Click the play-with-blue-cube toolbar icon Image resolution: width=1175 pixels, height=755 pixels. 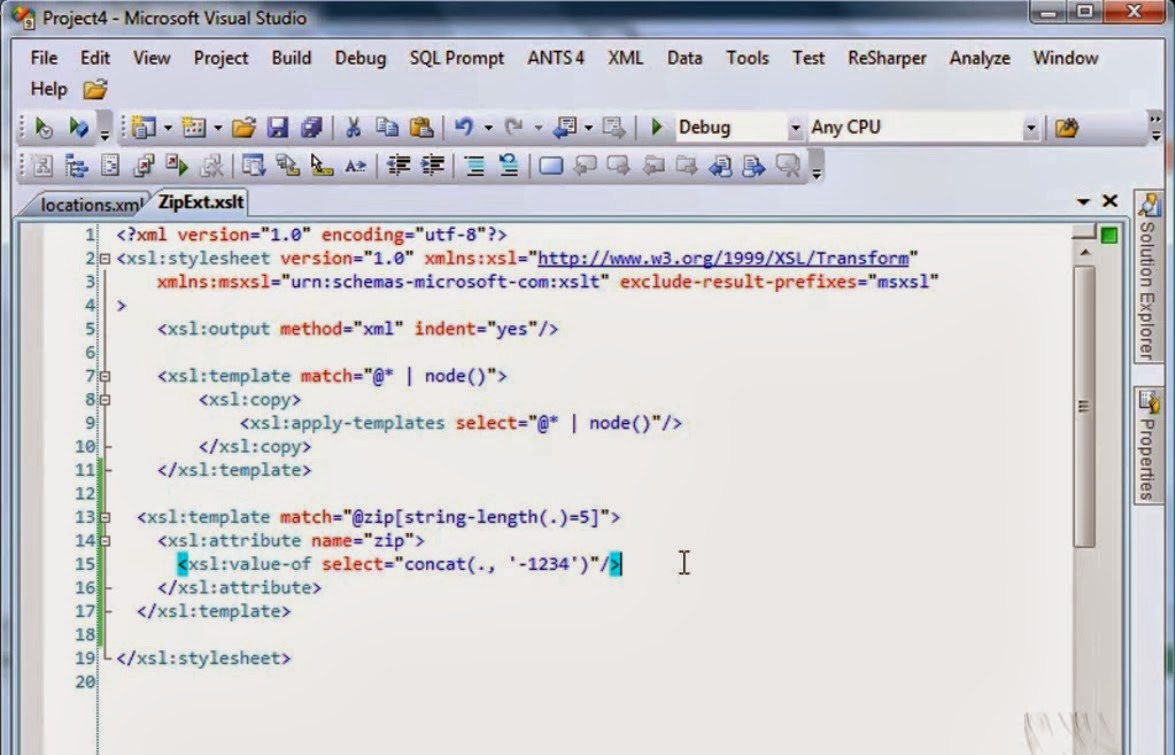click(78, 127)
